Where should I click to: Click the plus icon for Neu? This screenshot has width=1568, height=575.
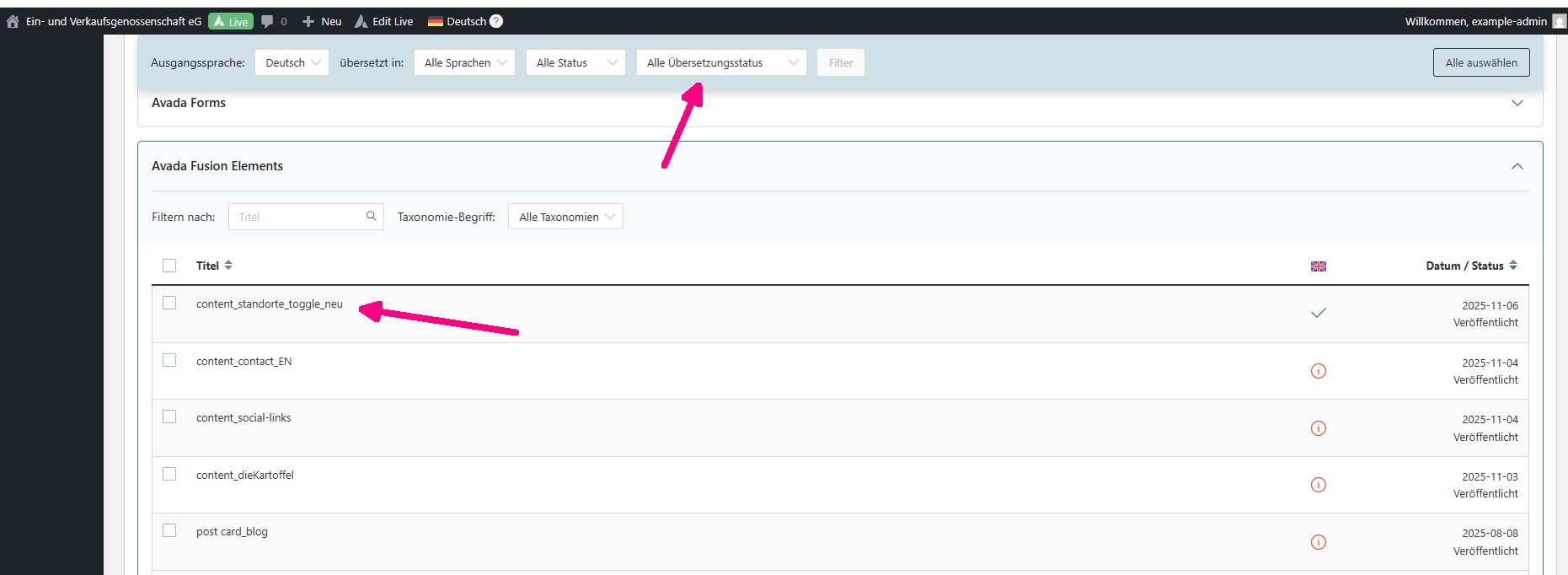click(x=308, y=22)
